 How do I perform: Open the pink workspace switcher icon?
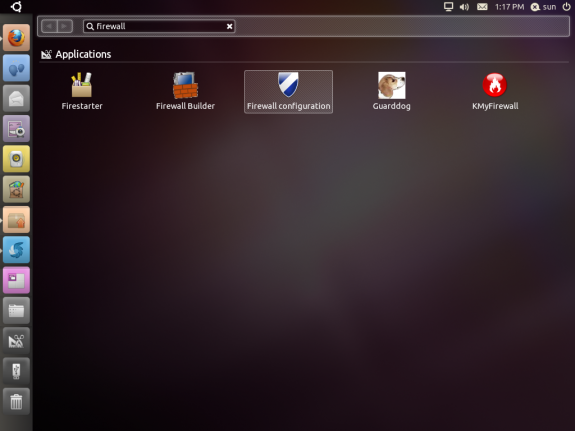(x=16, y=280)
